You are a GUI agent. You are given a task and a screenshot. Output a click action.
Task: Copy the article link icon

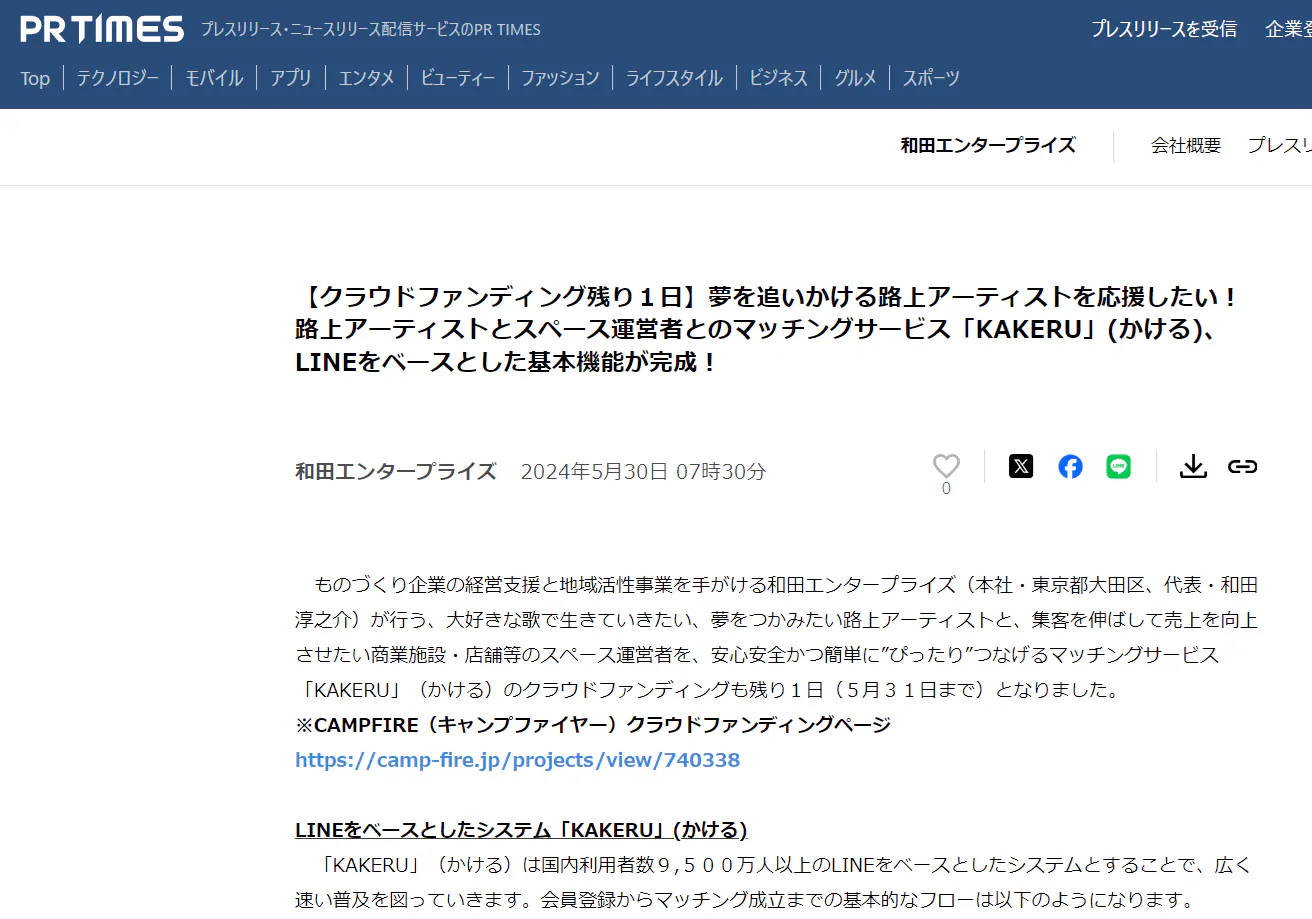pos(1242,466)
